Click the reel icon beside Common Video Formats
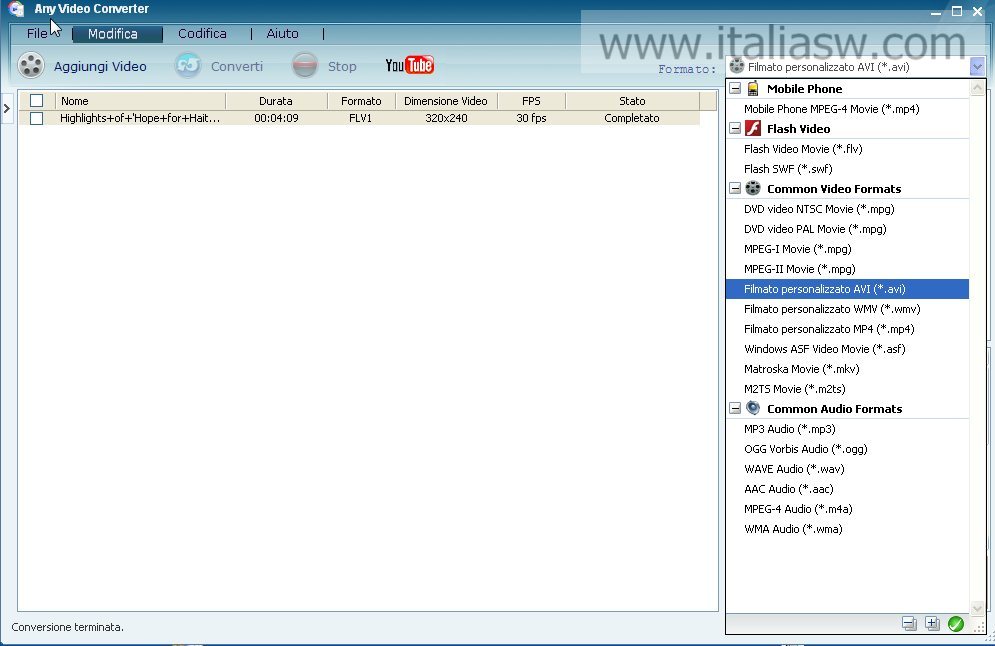Screen dimensions: 995x646 [753, 188]
